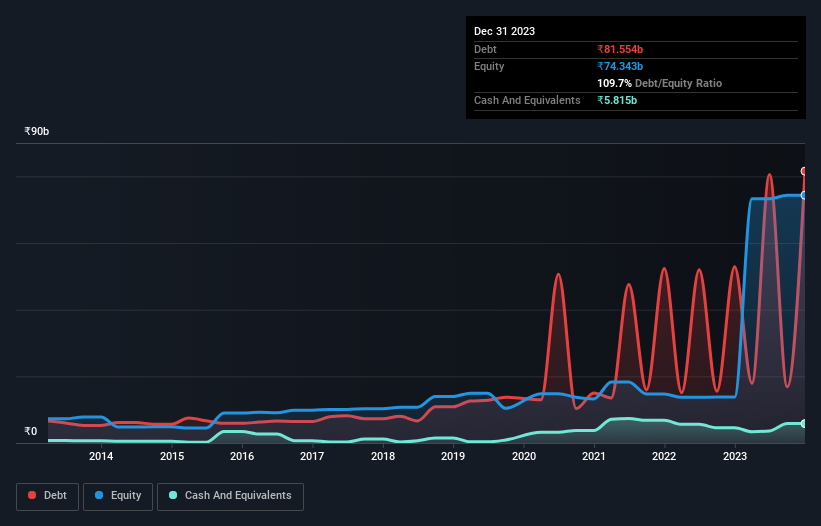Click the blue Equity endpoint marker

click(x=804, y=195)
